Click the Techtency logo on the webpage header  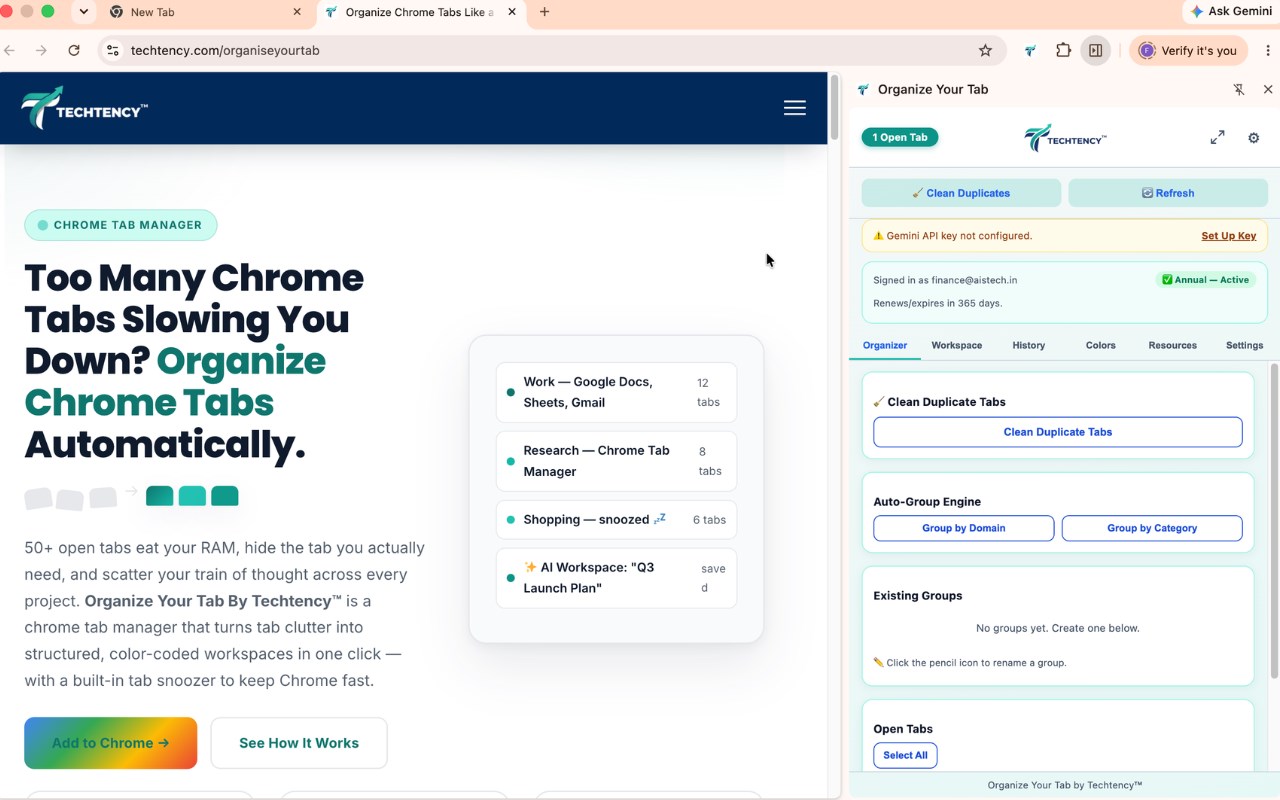(85, 108)
